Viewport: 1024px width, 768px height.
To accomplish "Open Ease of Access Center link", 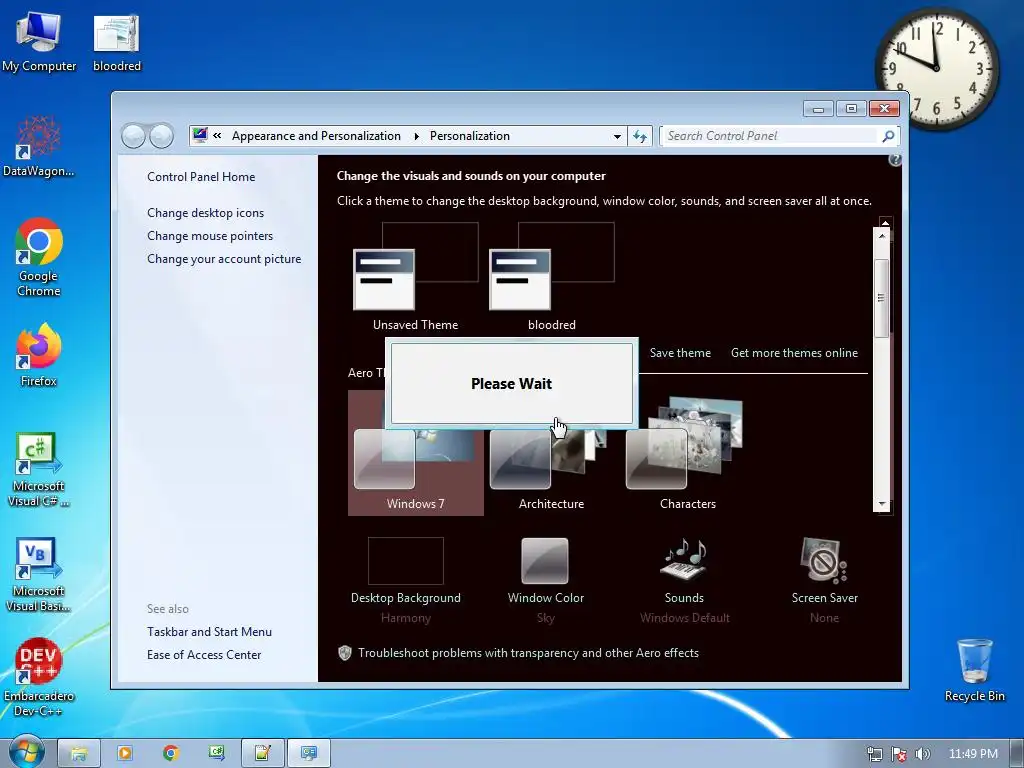I will 204,655.
